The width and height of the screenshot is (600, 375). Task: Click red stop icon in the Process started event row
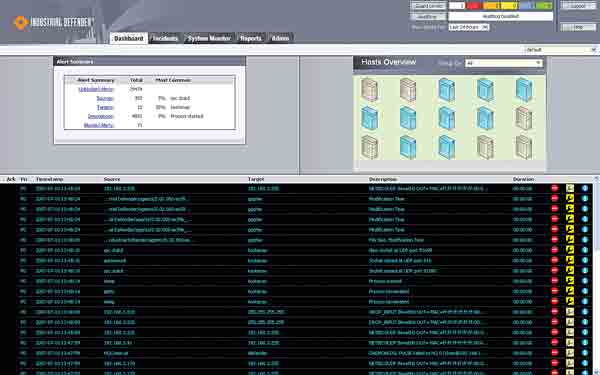pyautogui.click(x=554, y=281)
